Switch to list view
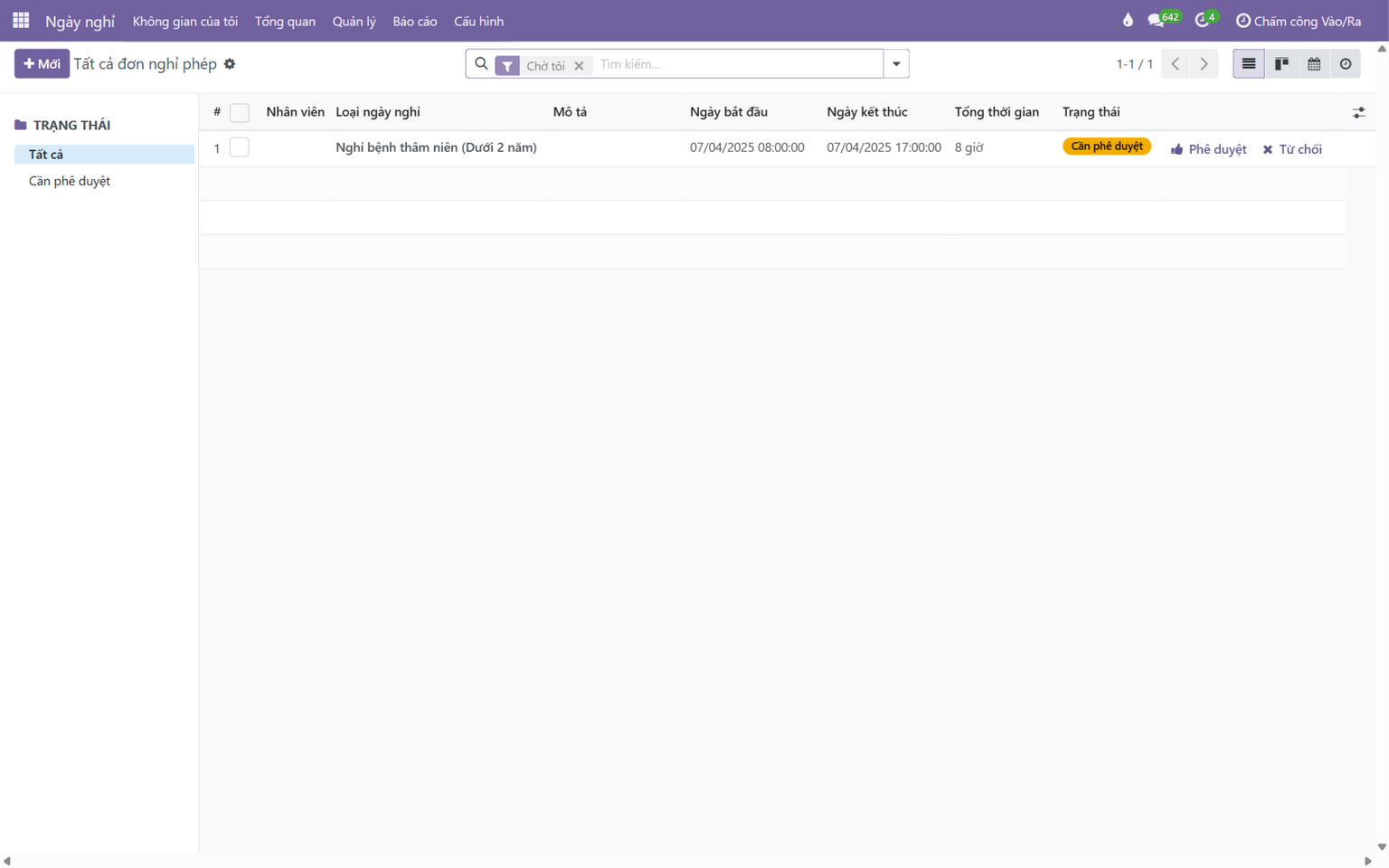 pyautogui.click(x=1248, y=64)
